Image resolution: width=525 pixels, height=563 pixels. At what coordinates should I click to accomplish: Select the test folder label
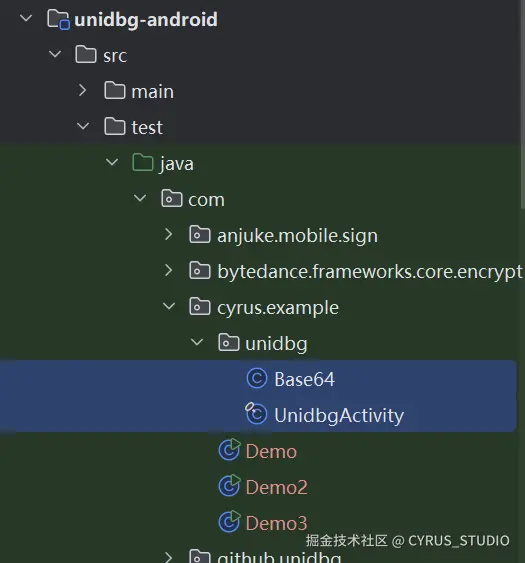147,128
